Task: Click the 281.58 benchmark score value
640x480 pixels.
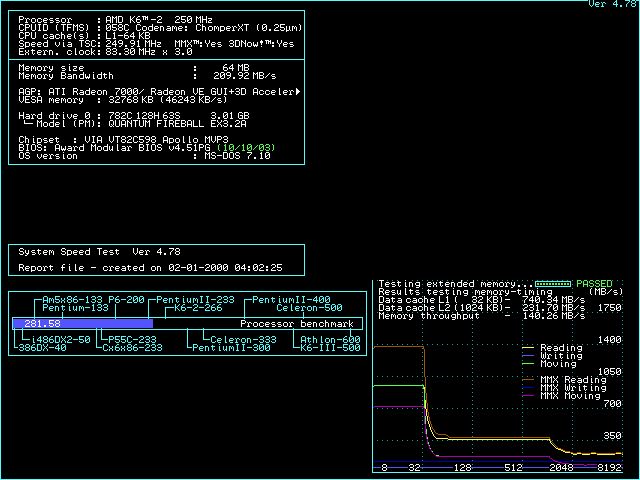Action: (x=43, y=324)
